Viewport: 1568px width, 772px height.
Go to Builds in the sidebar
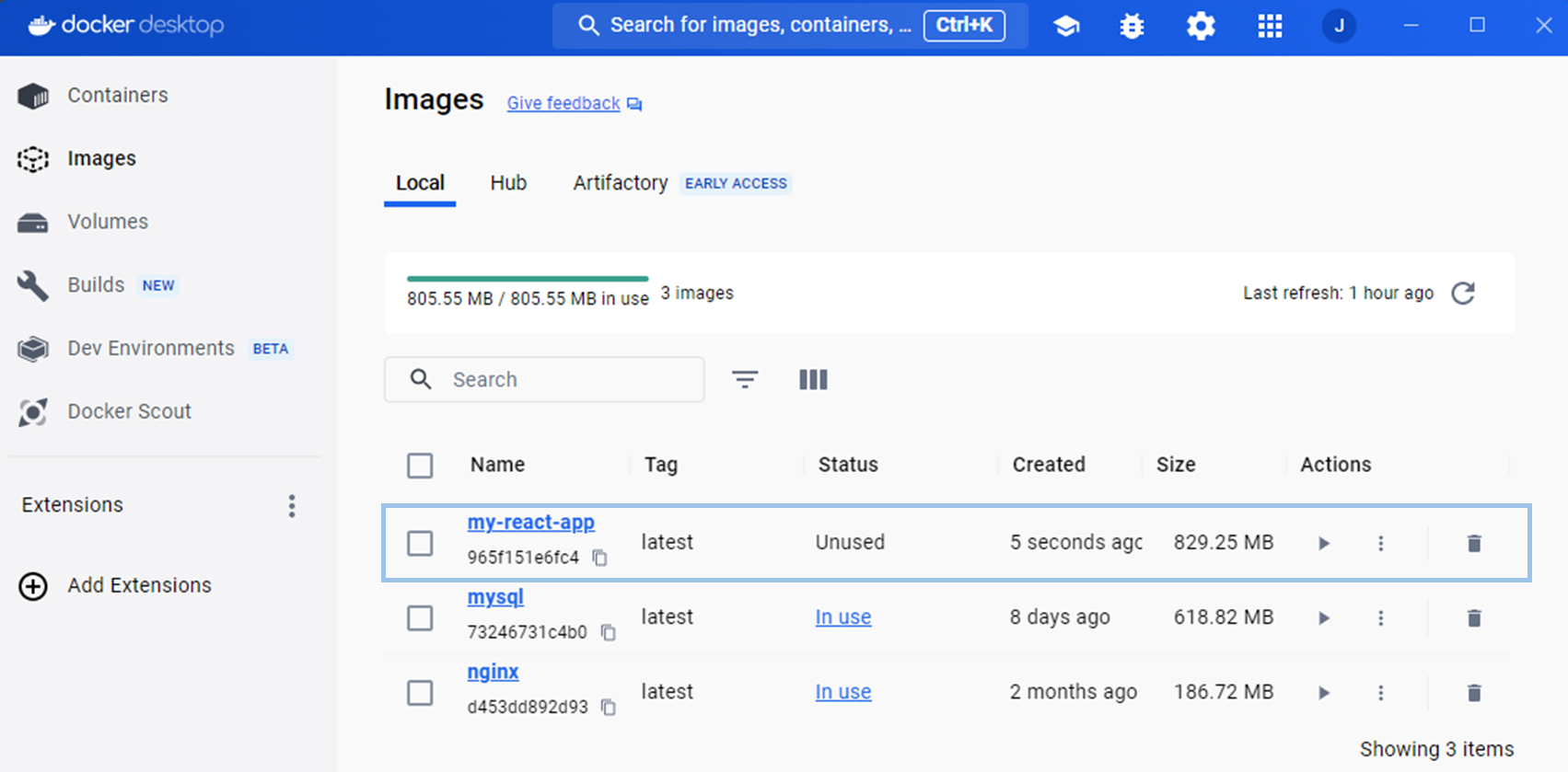pyautogui.click(x=96, y=285)
